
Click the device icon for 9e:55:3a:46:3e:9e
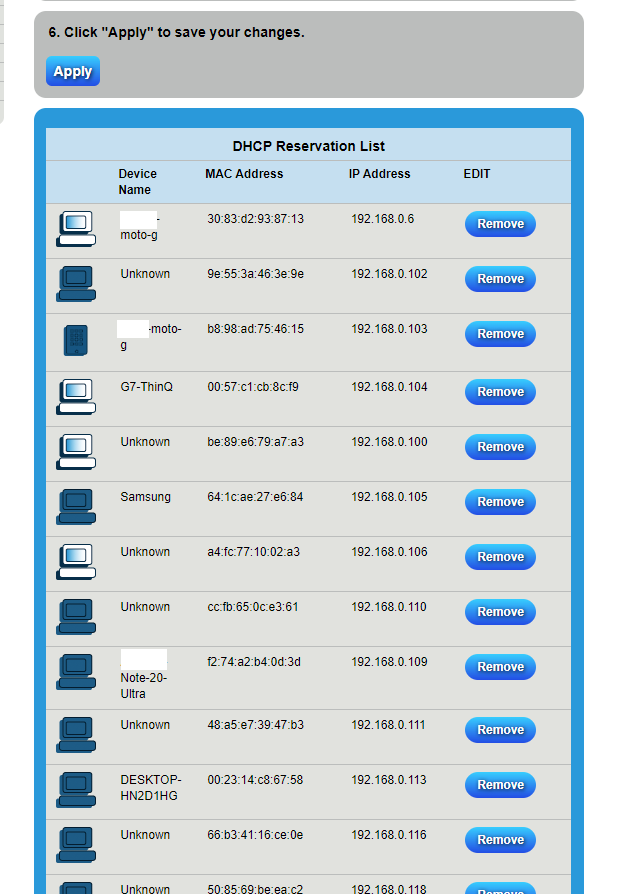[x=76, y=283]
